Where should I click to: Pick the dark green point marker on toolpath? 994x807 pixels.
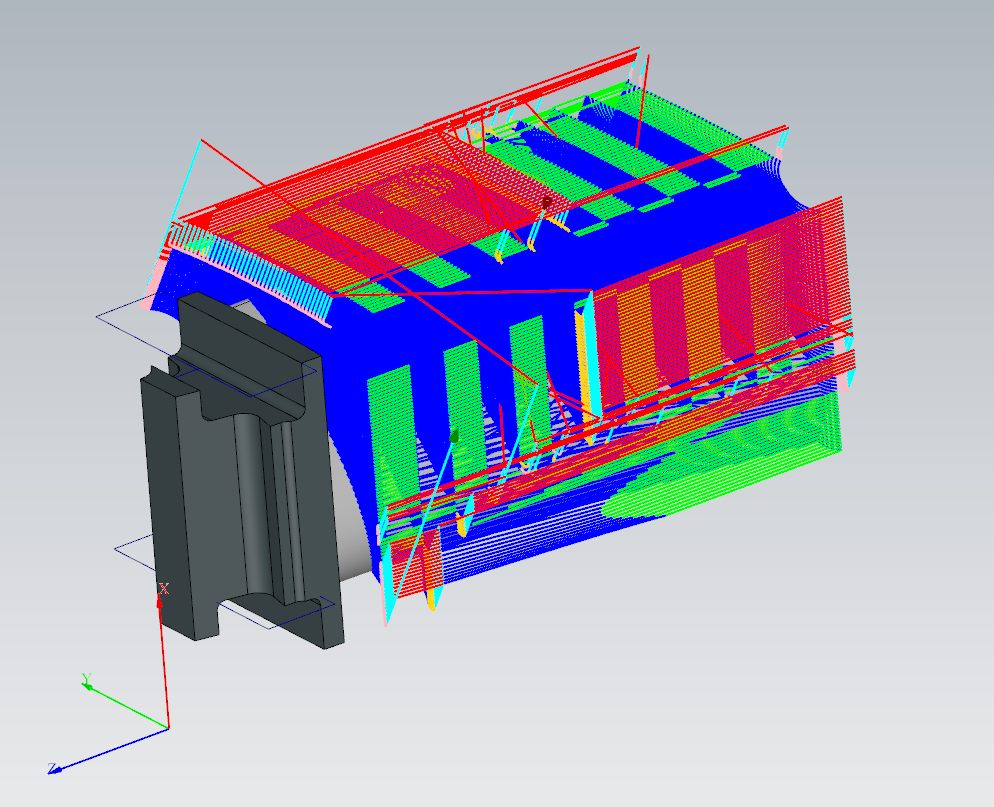pos(455,436)
